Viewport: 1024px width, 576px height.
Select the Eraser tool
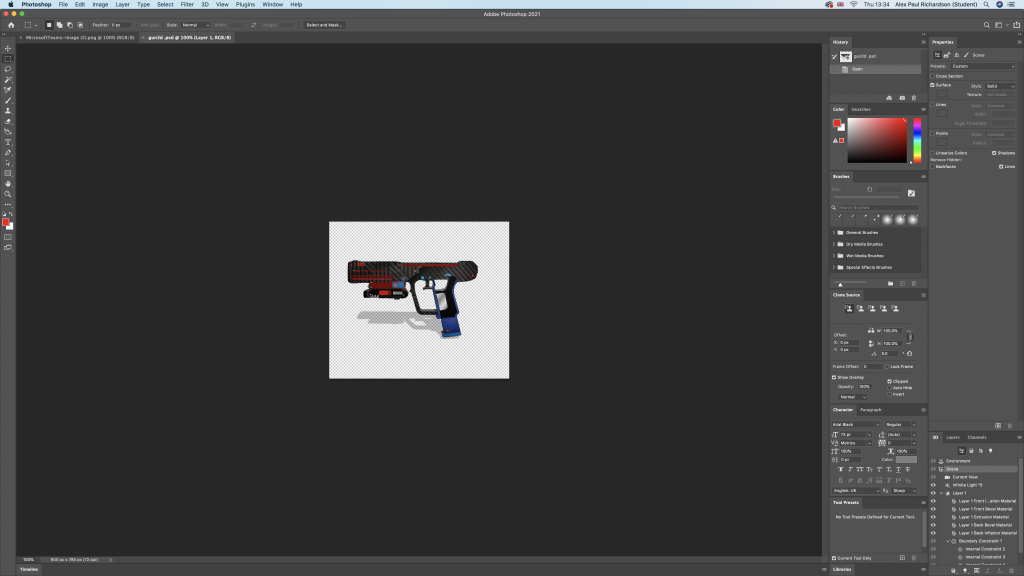[8, 121]
